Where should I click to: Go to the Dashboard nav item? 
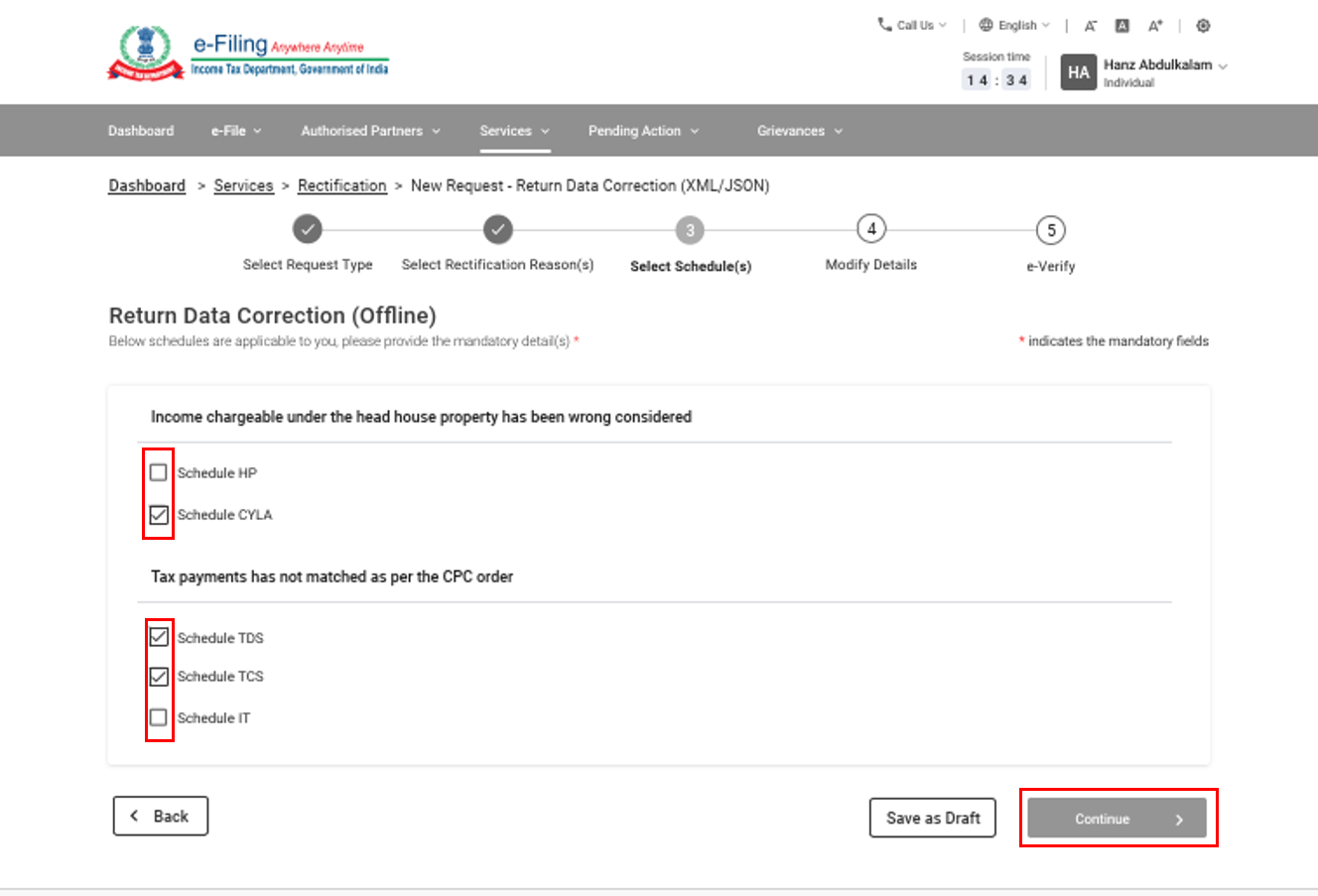(x=141, y=131)
